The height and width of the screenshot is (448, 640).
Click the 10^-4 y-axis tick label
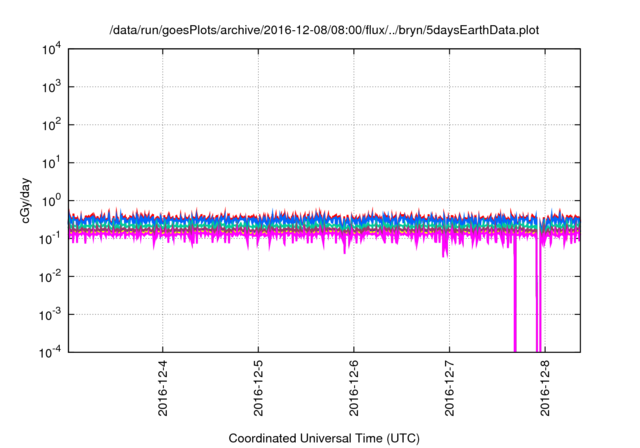pyautogui.click(x=50, y=353)
